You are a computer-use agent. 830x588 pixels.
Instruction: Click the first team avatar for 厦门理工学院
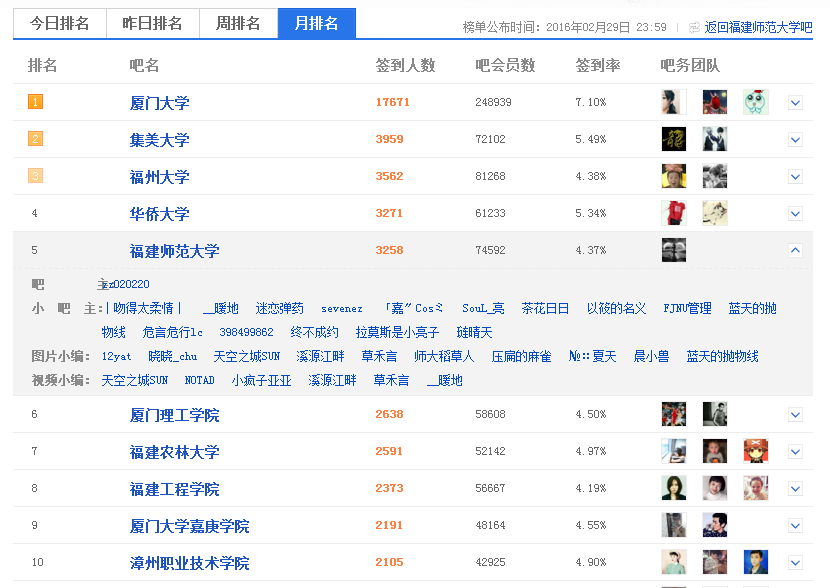pyautogui.click(x=674, y=414)
